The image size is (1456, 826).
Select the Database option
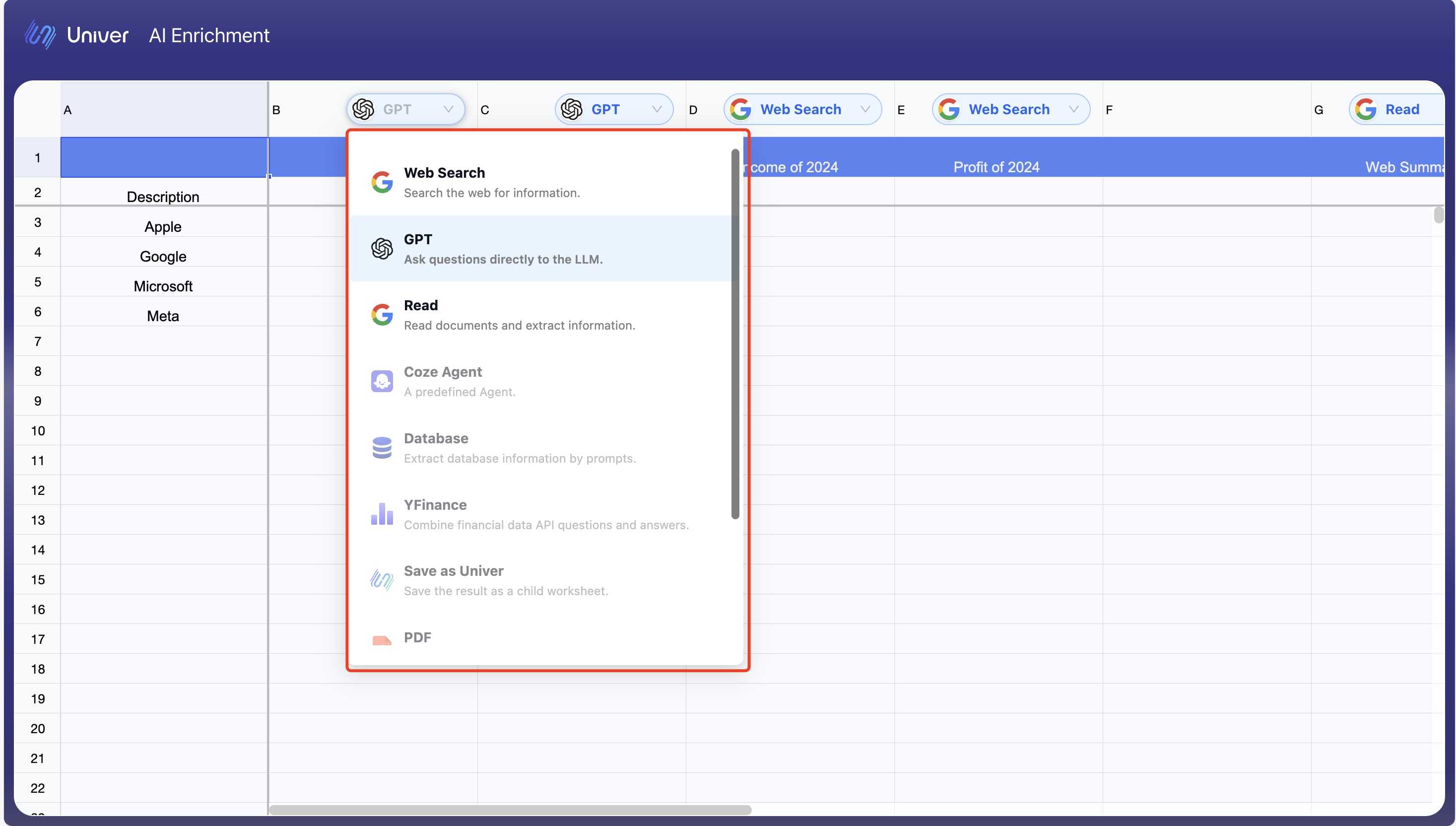pyautogui.click(x=541, y=448)
